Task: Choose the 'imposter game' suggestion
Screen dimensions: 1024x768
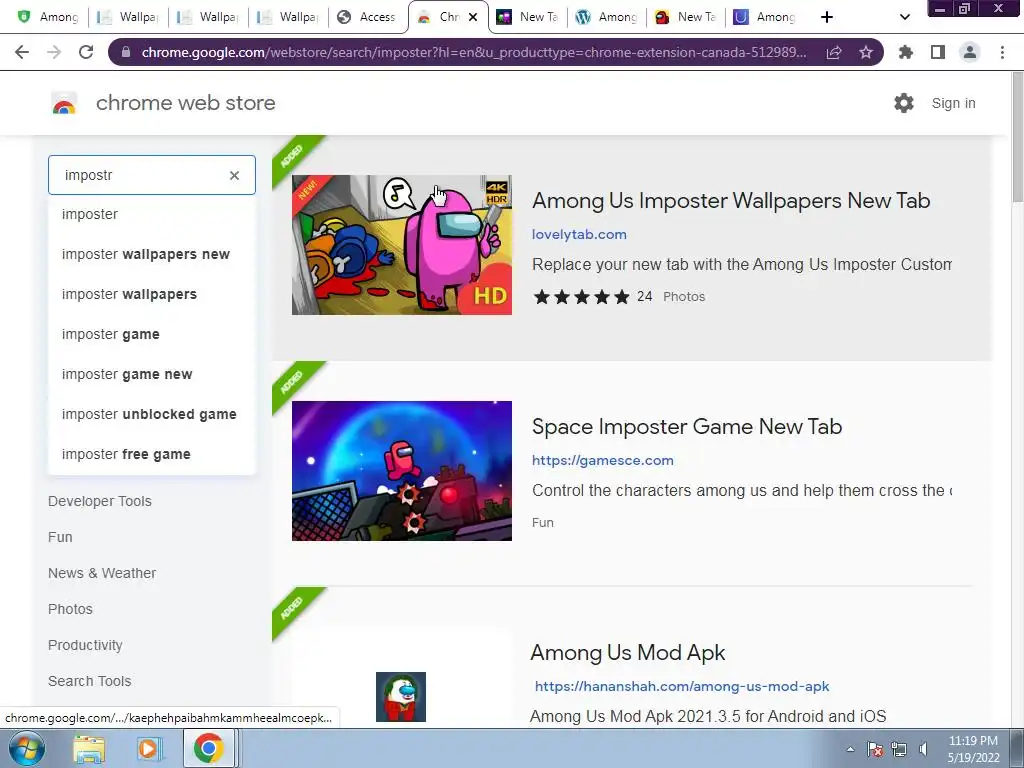Action: click(x=152, y=334)
